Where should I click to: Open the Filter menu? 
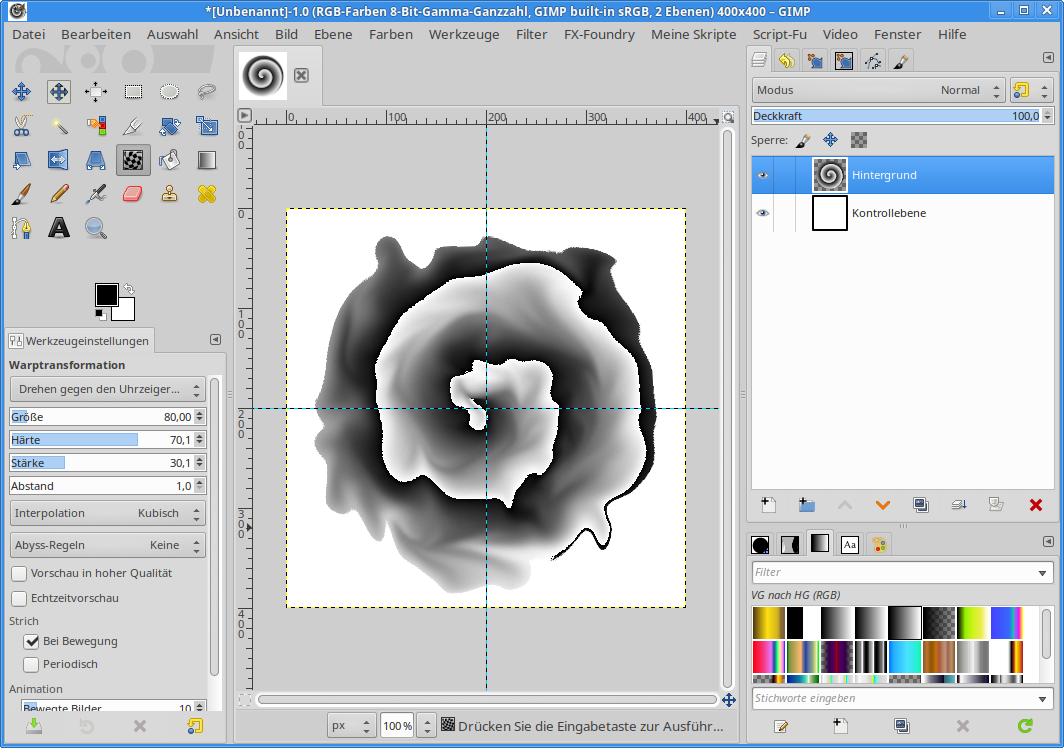click(531, 34)
